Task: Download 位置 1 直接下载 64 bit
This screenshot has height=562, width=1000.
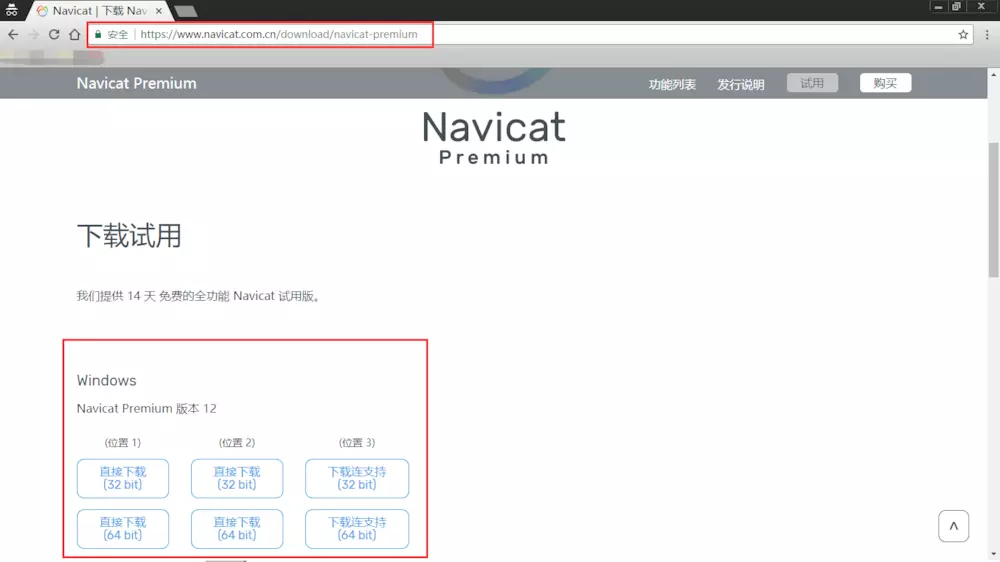Action: (122, 529)
